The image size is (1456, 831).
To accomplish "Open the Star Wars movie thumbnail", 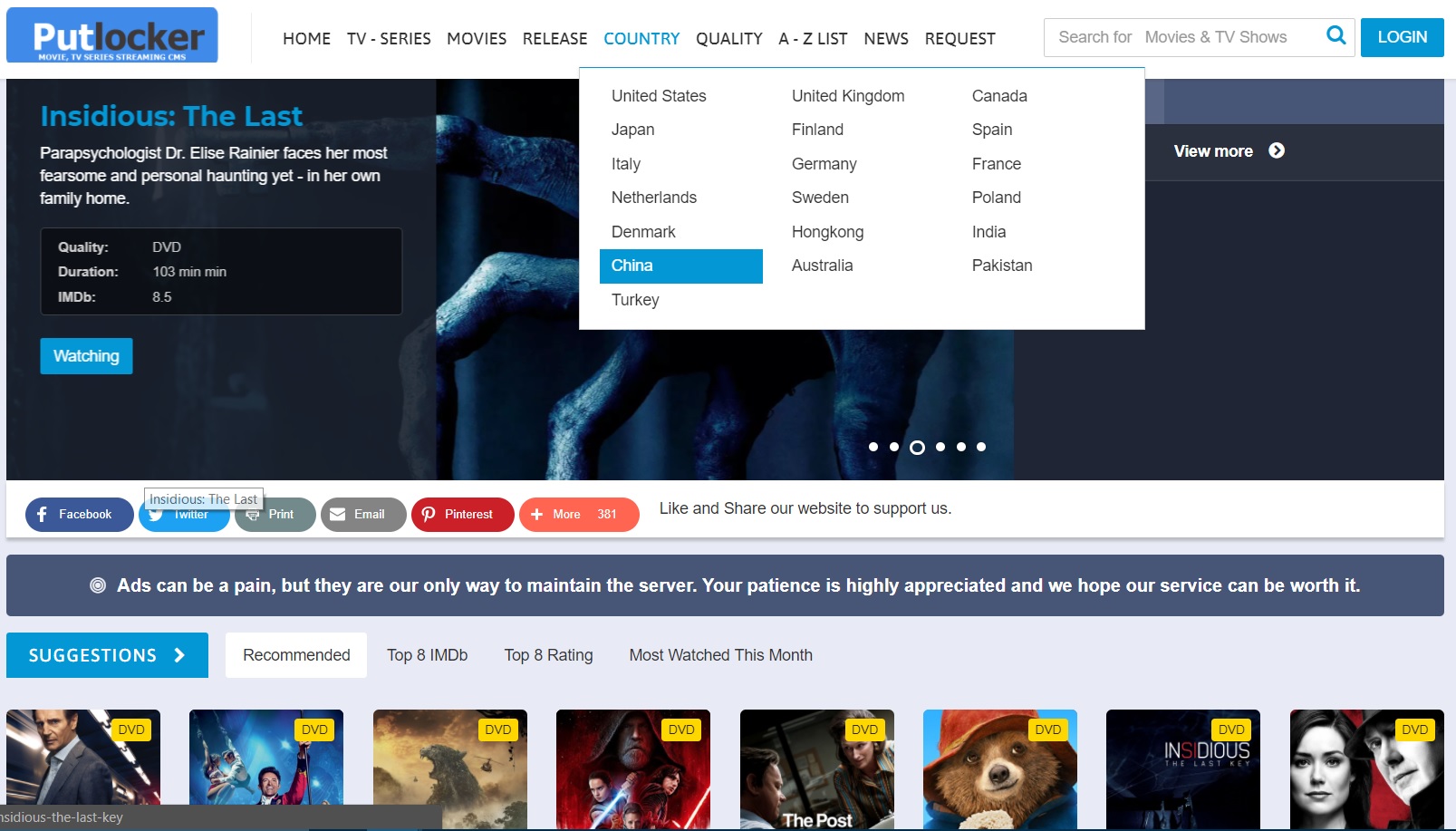I will click(633, 769).
